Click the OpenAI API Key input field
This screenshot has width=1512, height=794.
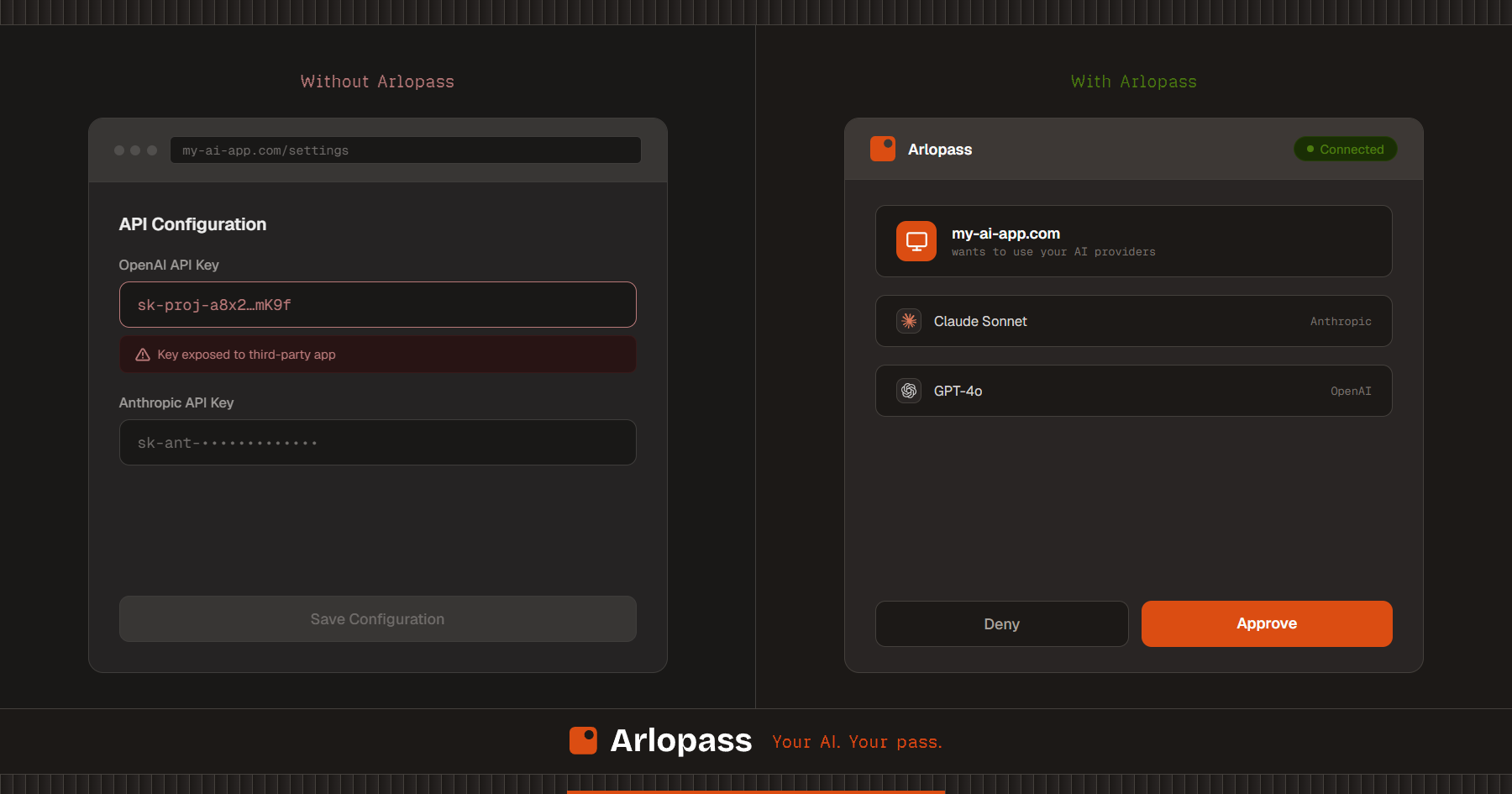tap(377, 304)
